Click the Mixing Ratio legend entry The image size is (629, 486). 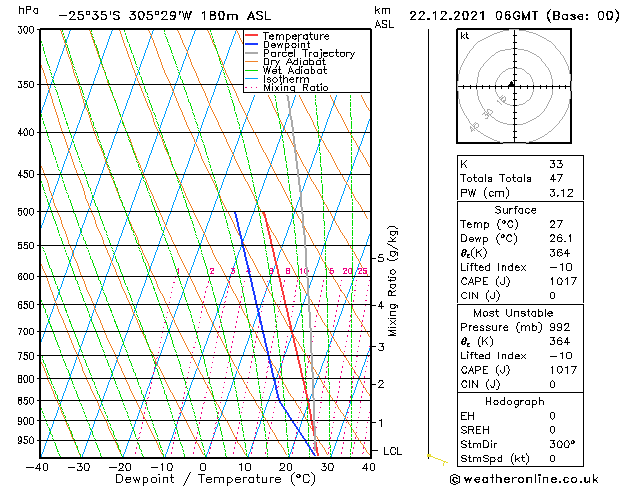click(287, 87)
